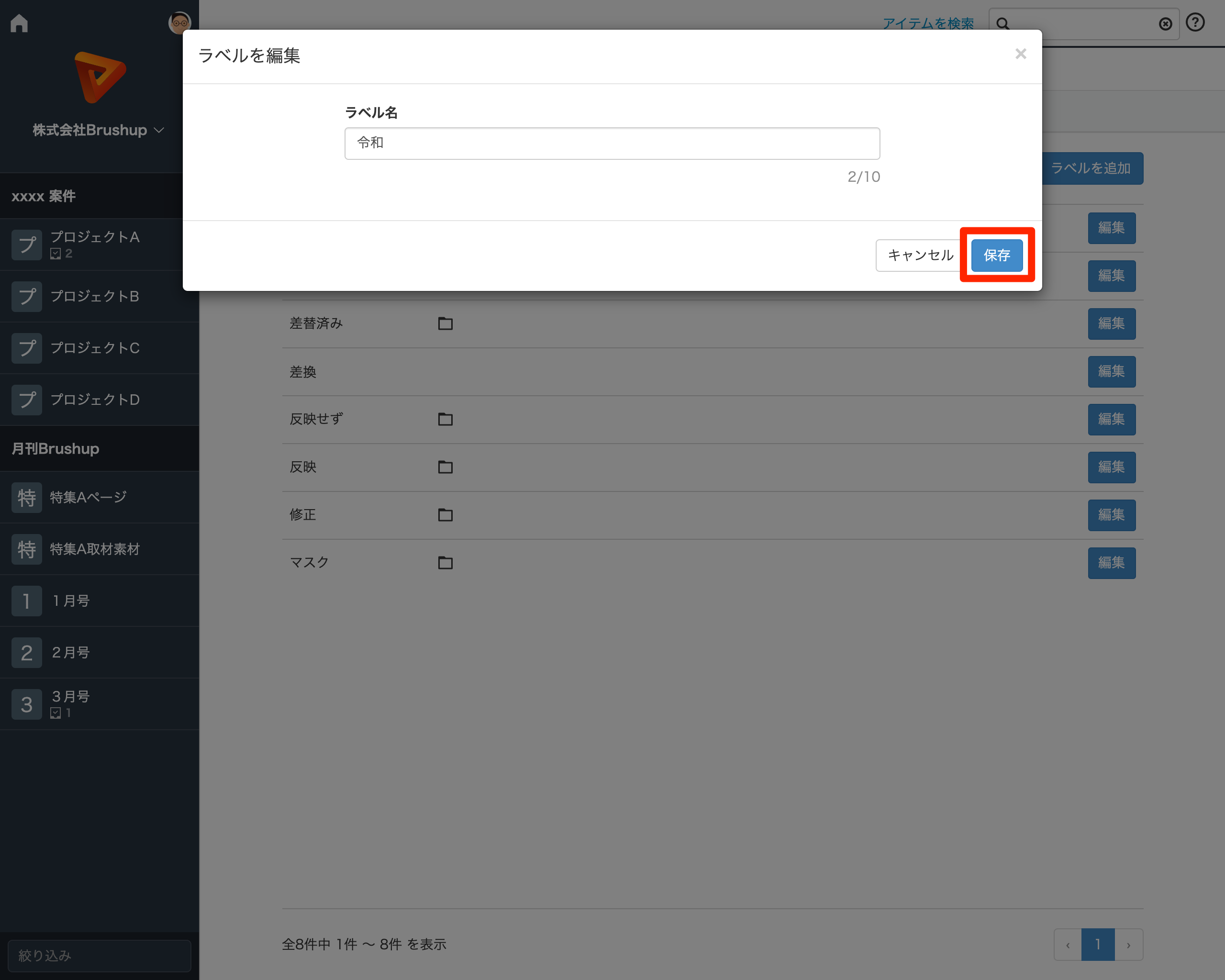
Task: Click the help question mark icon
Action: click(x=1195, y=22)
